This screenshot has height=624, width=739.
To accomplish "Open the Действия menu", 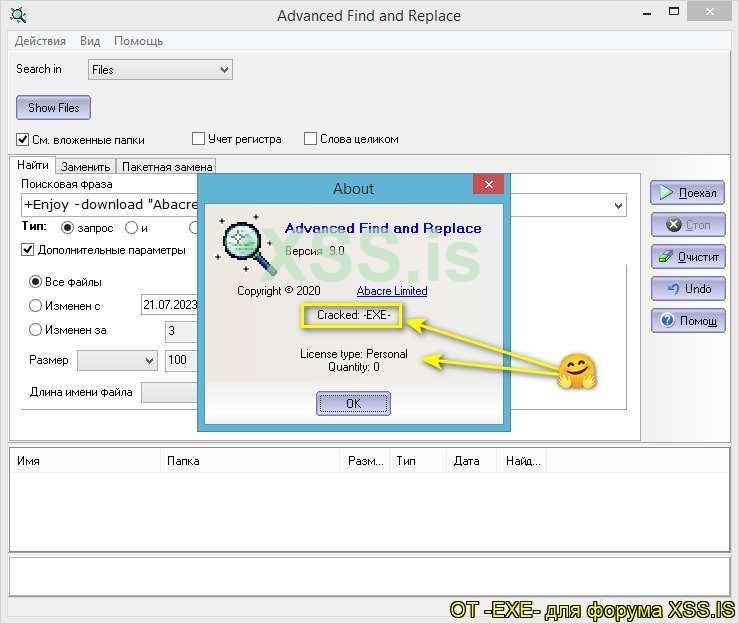I will [x=40, y=41].
